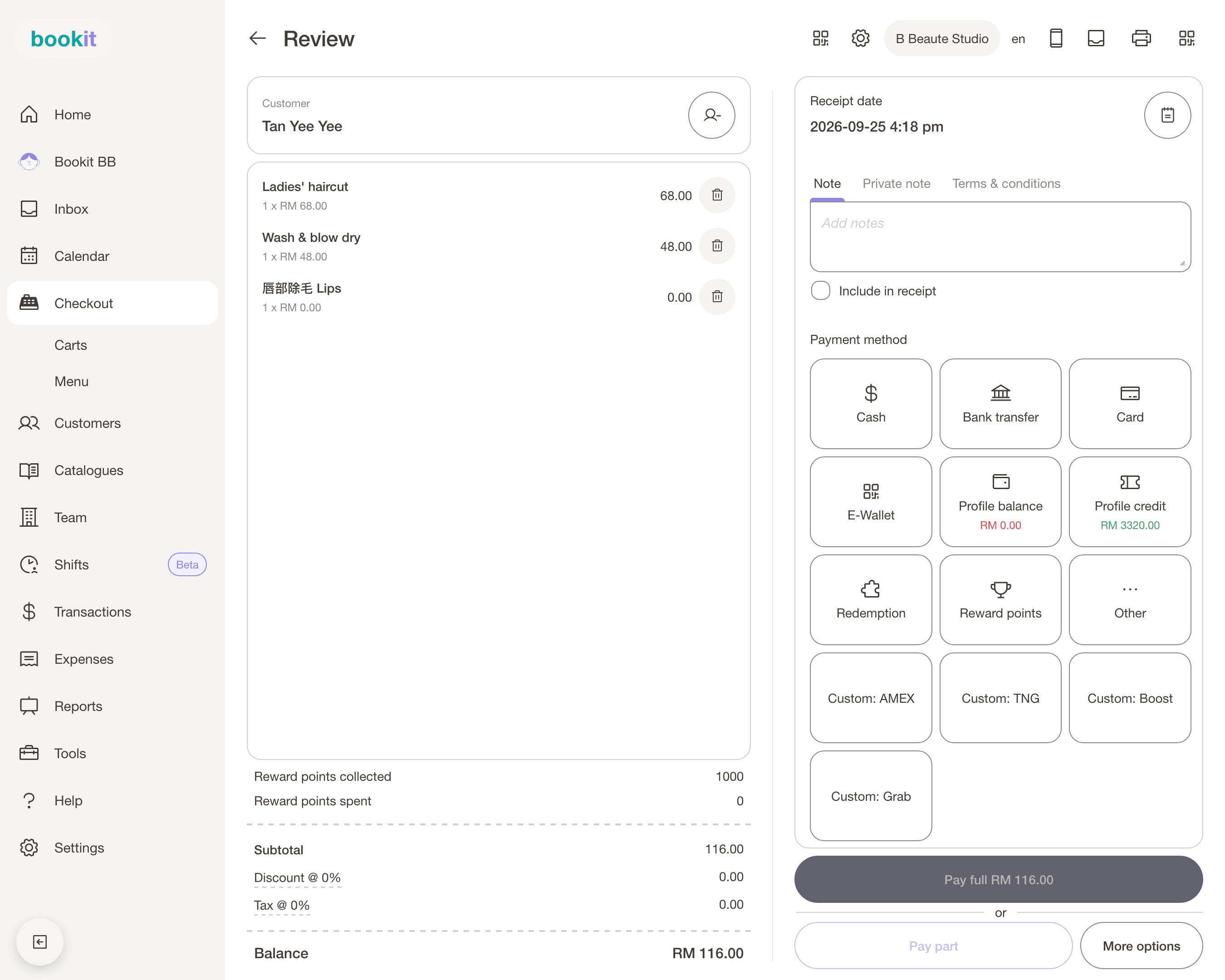This screenshot has width=1225, height=980.
Task: Click the printer icon in header
Action: click(1141, 39)
